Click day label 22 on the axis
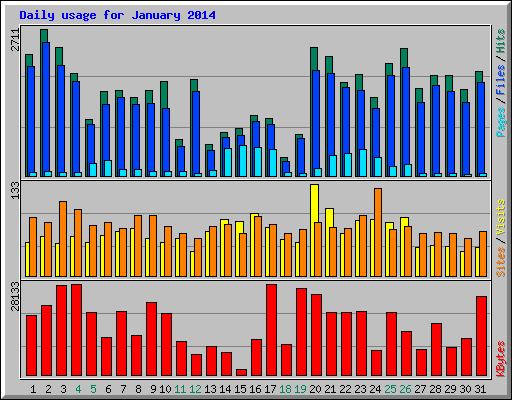This screenshot has width=512, height=400. pos(345,389)
